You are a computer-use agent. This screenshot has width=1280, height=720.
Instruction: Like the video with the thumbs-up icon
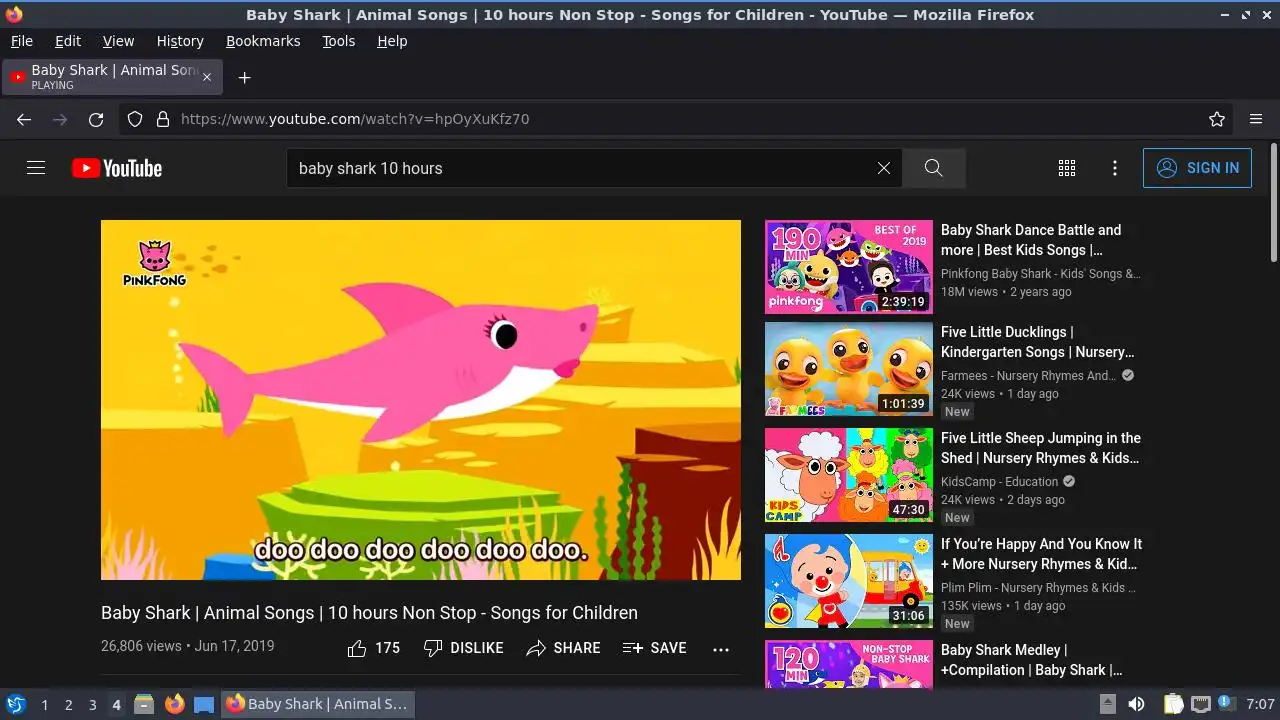click(357, 648)
